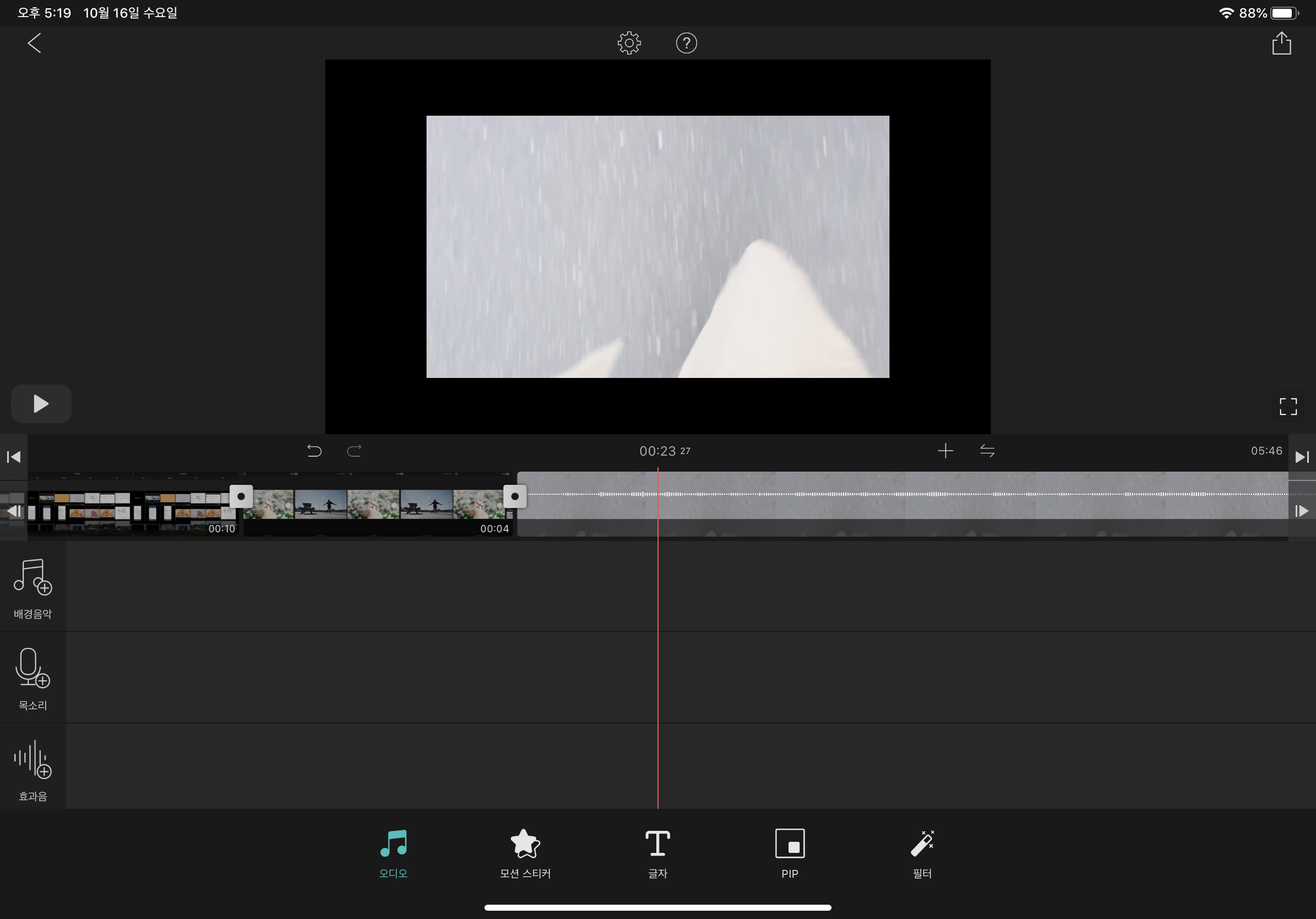The width and height of the screenshot is (1316, 919).
Task: Undo the last edit
Action: tap(314, 451)
